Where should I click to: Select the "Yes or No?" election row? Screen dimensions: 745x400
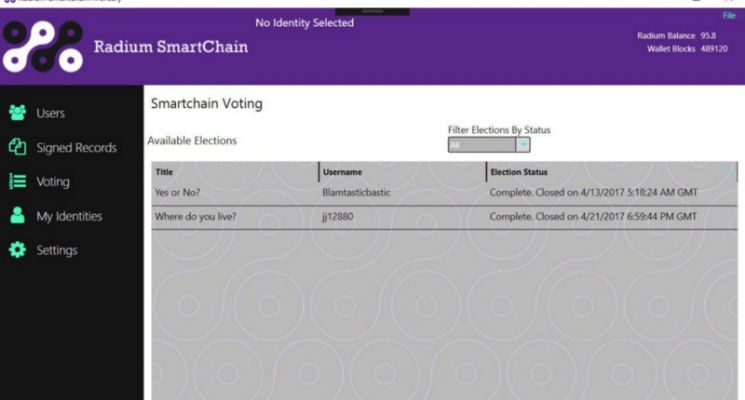[181, 192]
